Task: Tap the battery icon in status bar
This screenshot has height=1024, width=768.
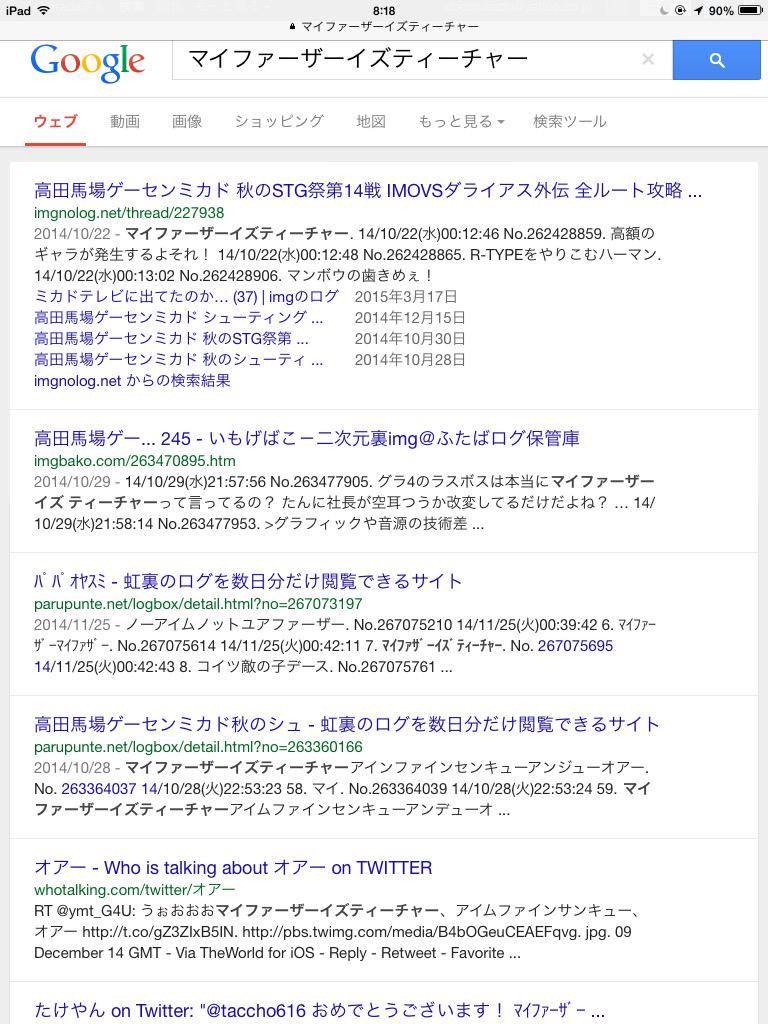Action: [750, 10]
